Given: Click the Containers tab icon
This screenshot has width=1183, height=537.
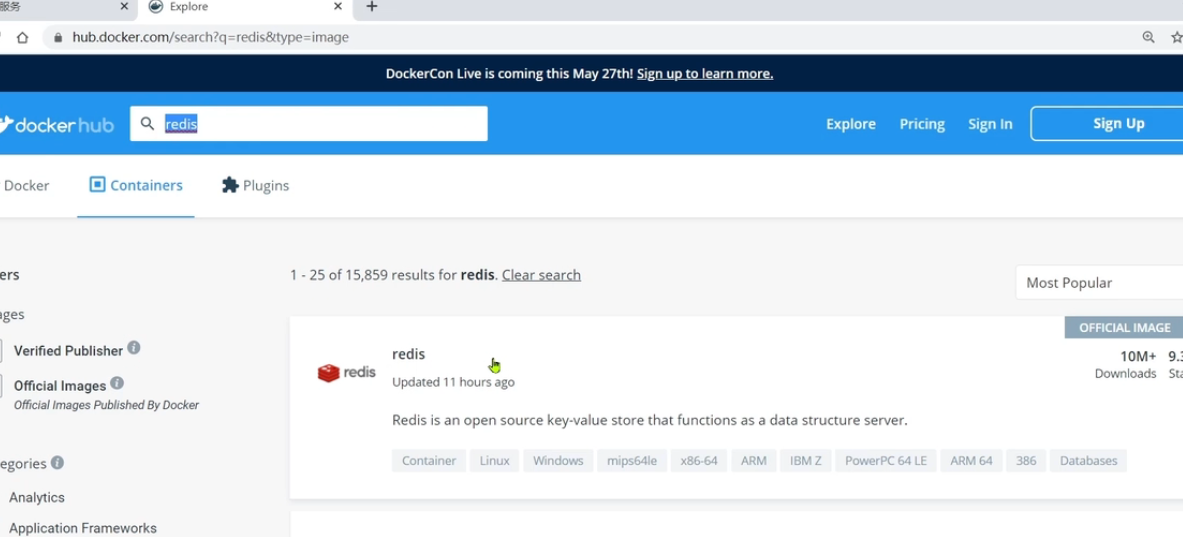Looking at the screenshot, I should tap(97, 185).
